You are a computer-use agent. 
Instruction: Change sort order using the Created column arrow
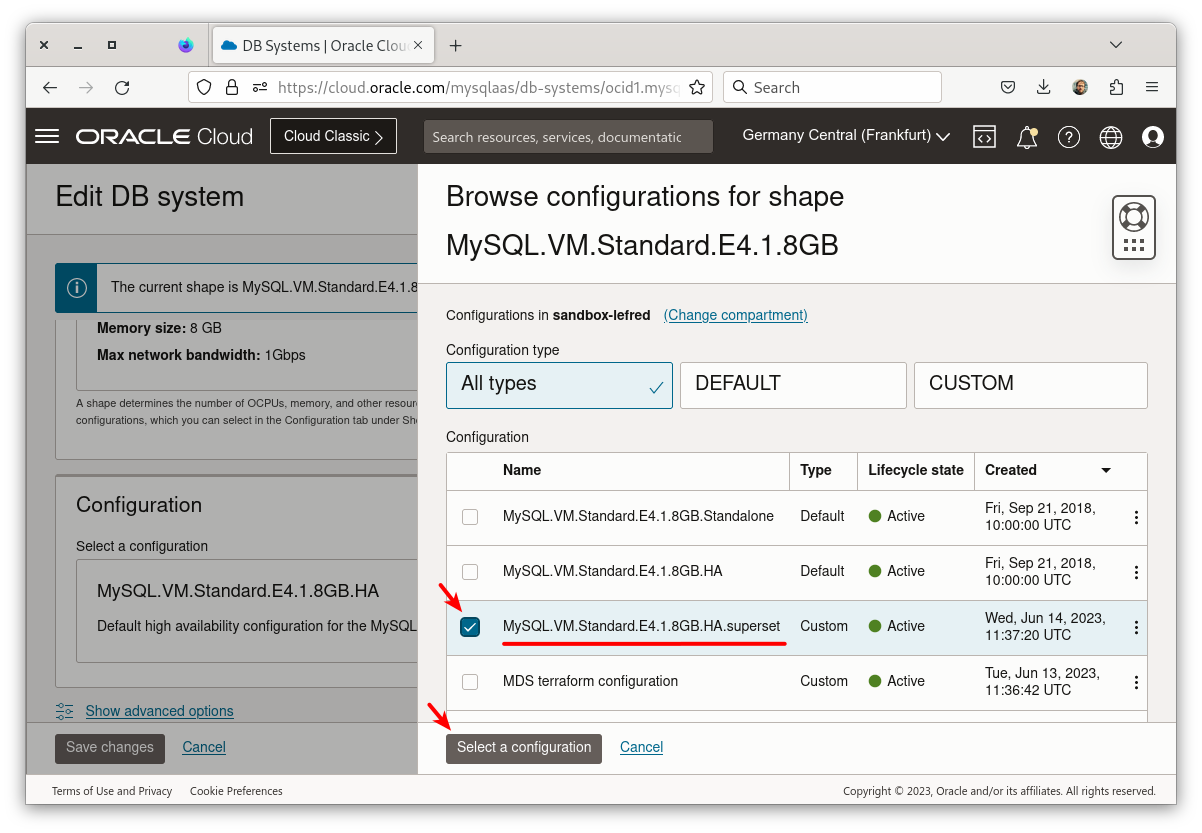point(1107,470)
